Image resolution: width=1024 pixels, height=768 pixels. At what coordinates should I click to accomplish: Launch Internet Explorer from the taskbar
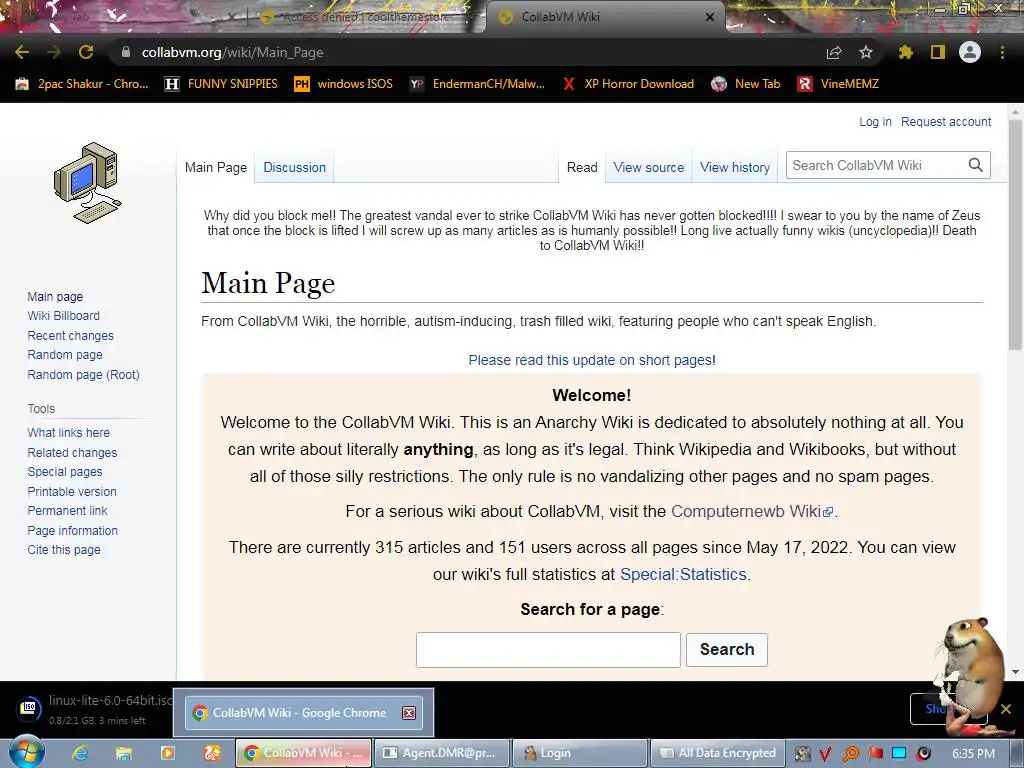pyautogui.click(x=80, y=753)
